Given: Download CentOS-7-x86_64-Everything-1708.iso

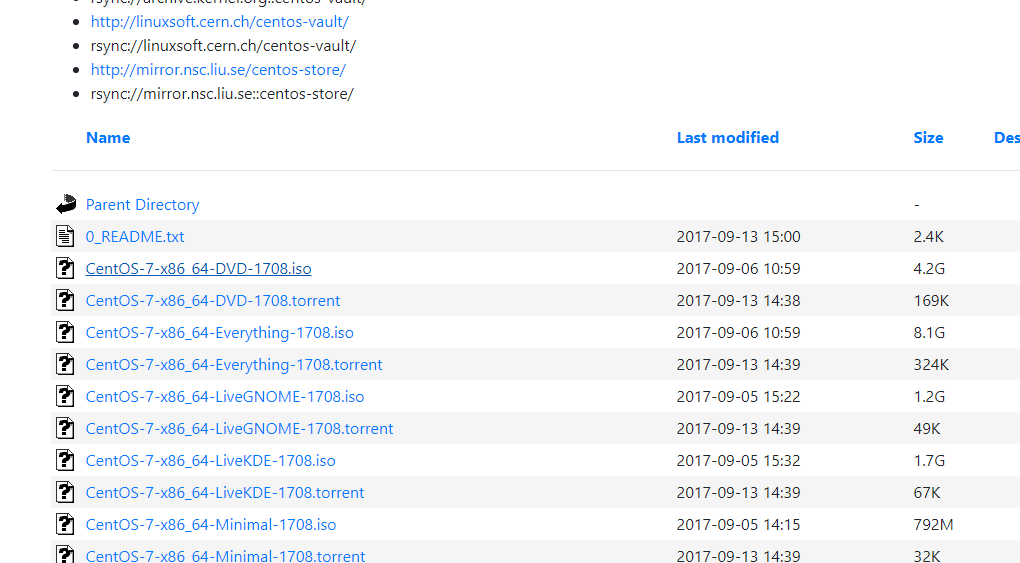Looking at the screenshot, I should click(220, 333).
